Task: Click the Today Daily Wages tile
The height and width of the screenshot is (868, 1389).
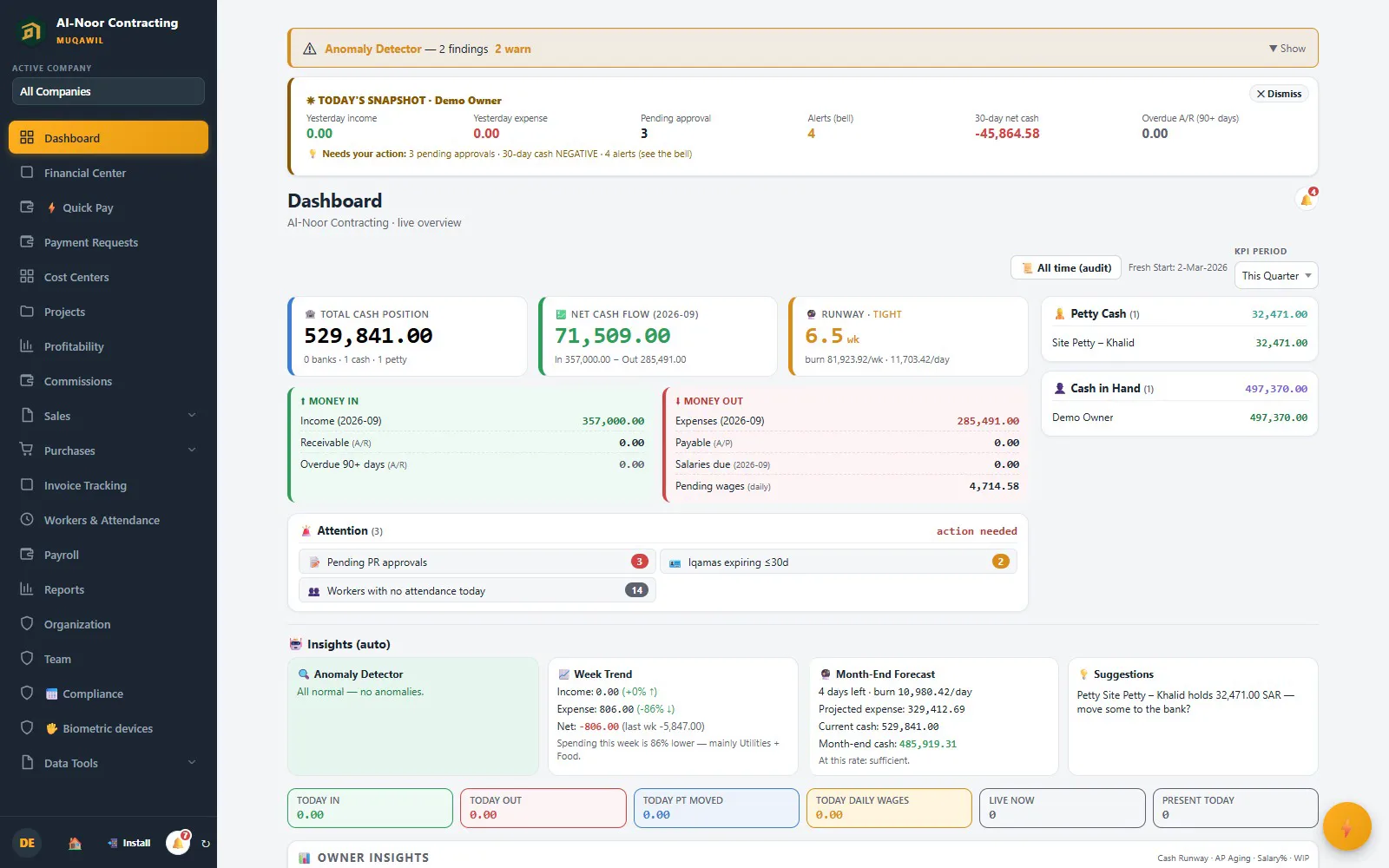Action: [889, 808]
